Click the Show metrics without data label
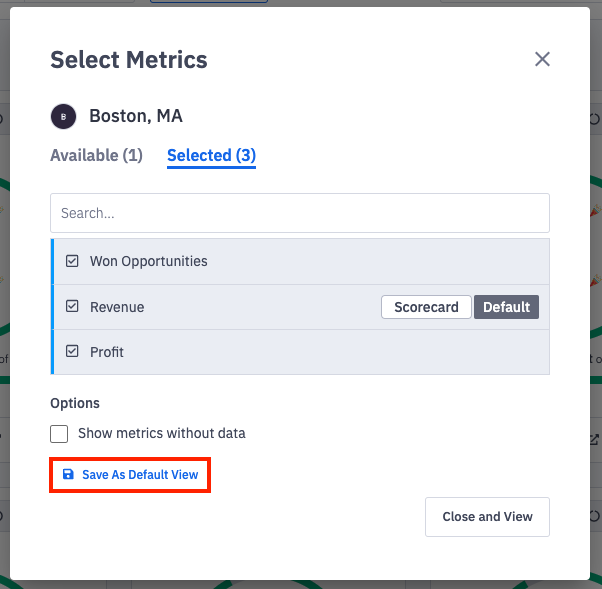The image size is (602, 589). (x=161, y=433)
